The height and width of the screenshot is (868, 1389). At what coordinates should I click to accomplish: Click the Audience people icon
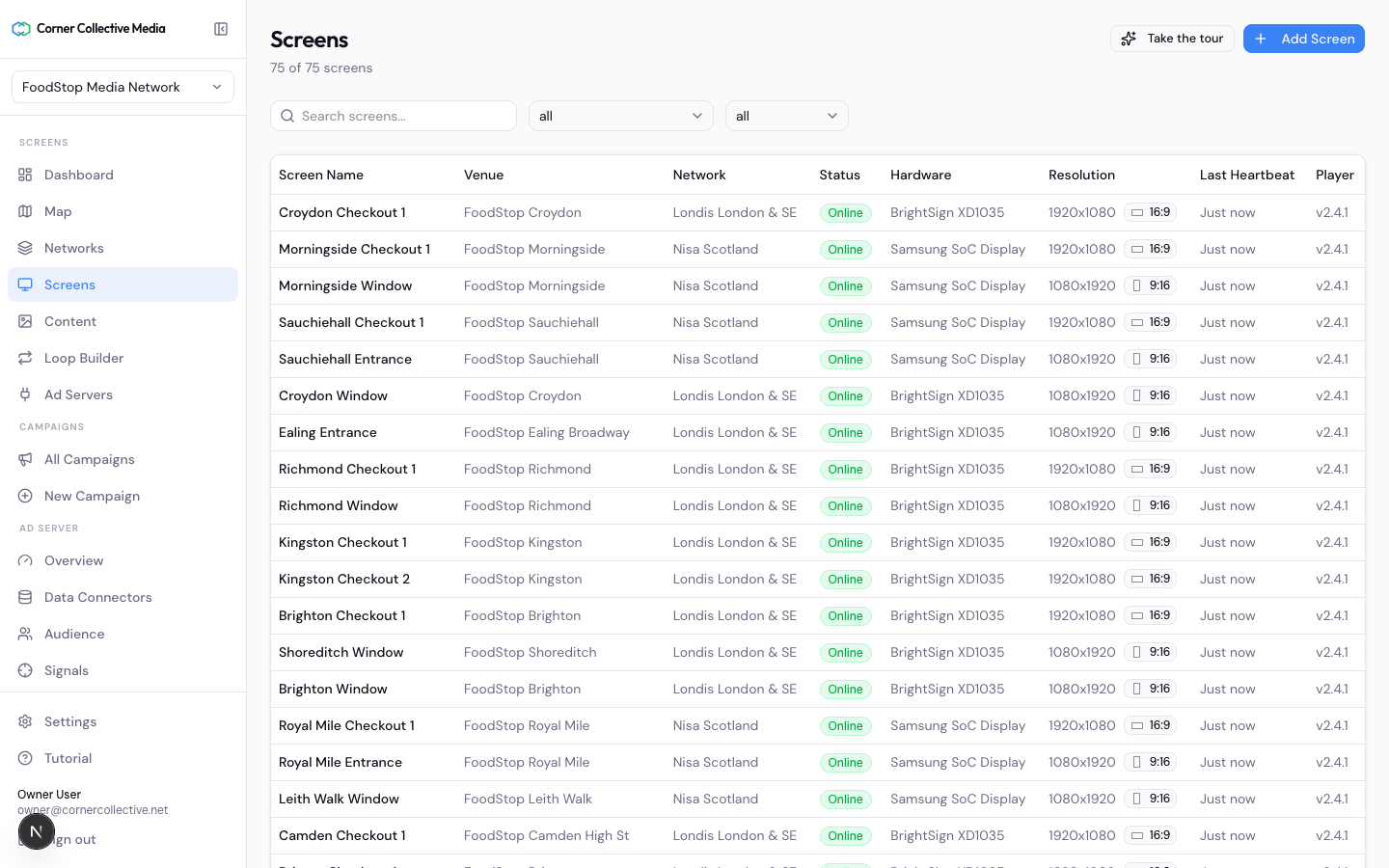(25, 634)
